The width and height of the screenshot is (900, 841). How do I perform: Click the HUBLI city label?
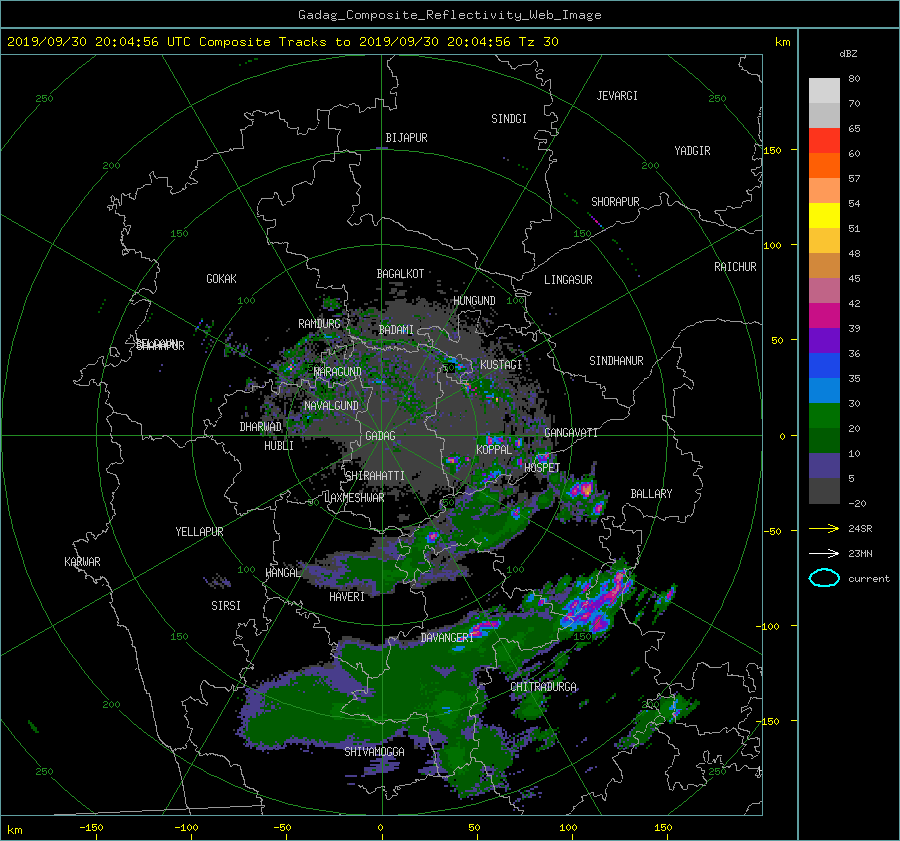coord(279,446)
